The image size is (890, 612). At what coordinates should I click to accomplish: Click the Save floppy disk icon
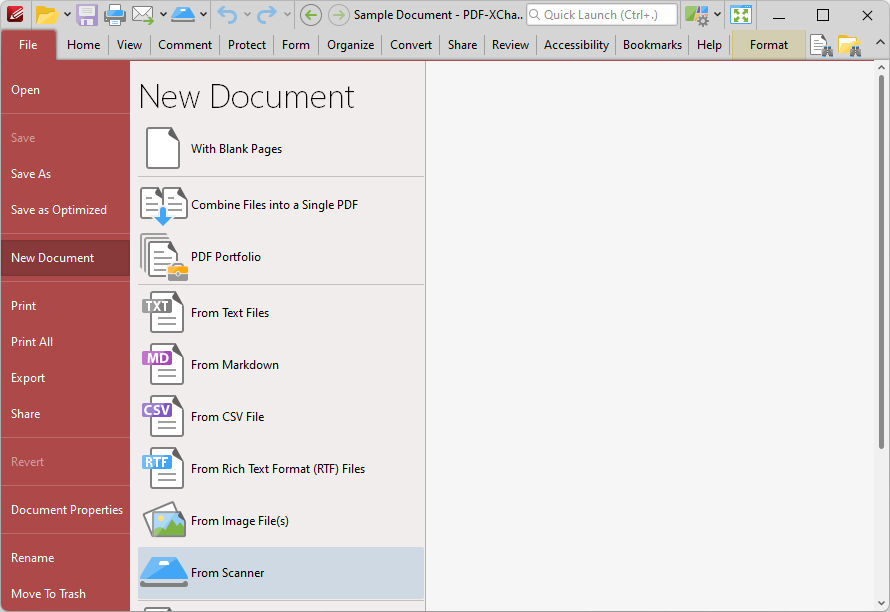click(x=87, y=15)
